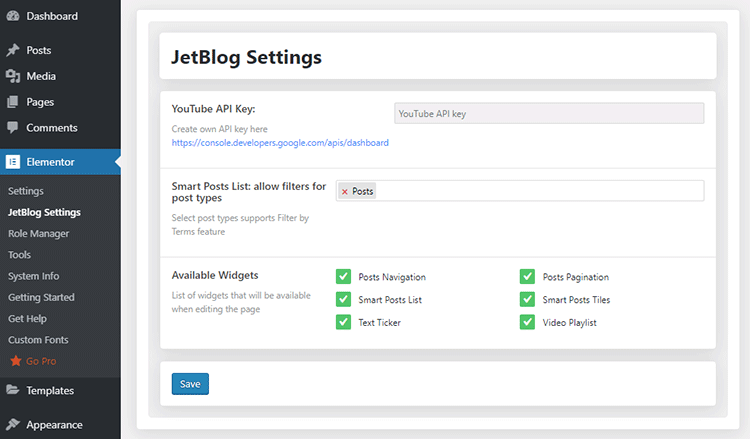This screenshot has width=750, height=439.
Task: Click the JetBlog Settings page heading
Action: [246, 57]
